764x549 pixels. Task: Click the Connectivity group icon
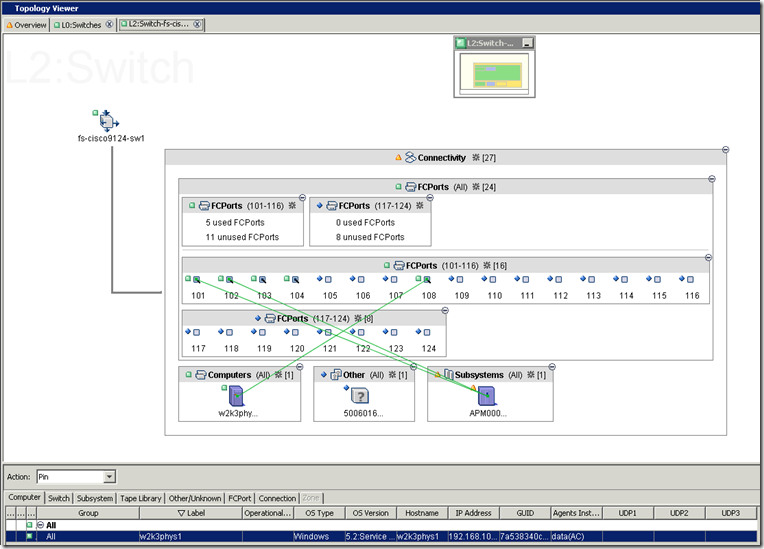click(x=411, y=157)
